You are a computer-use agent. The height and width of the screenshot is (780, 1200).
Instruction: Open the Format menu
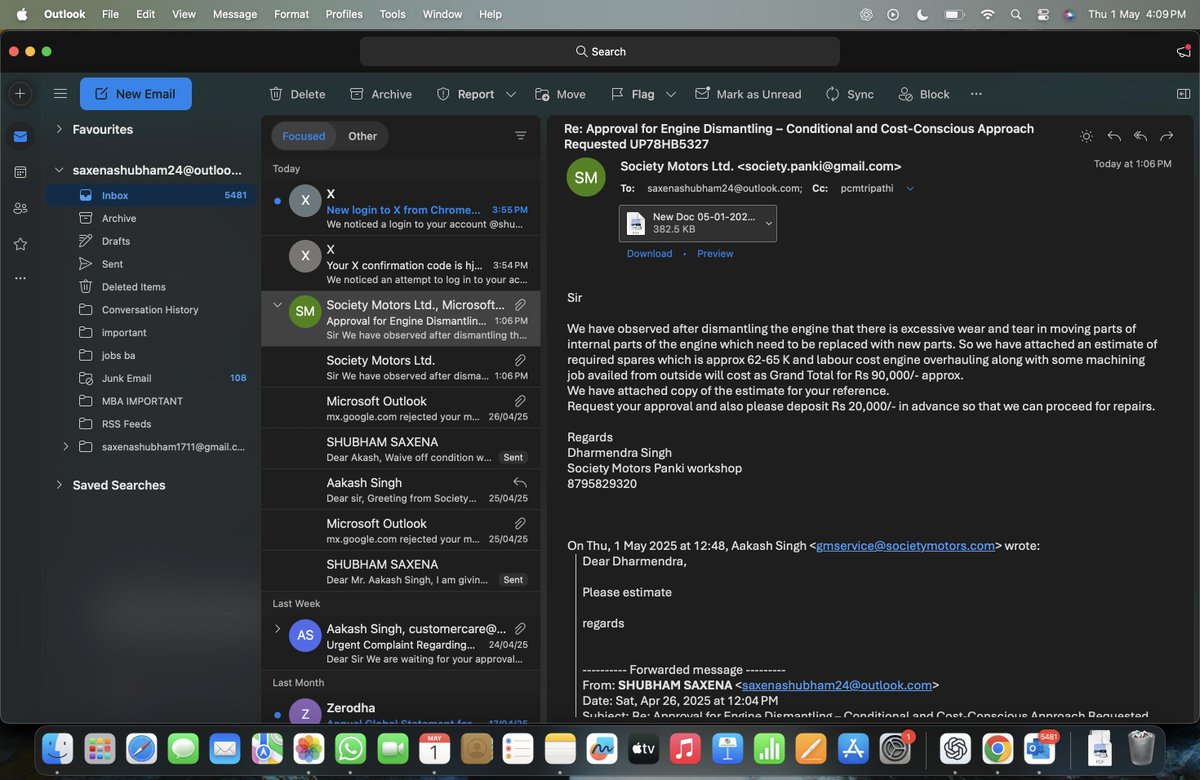click(291, 14)
